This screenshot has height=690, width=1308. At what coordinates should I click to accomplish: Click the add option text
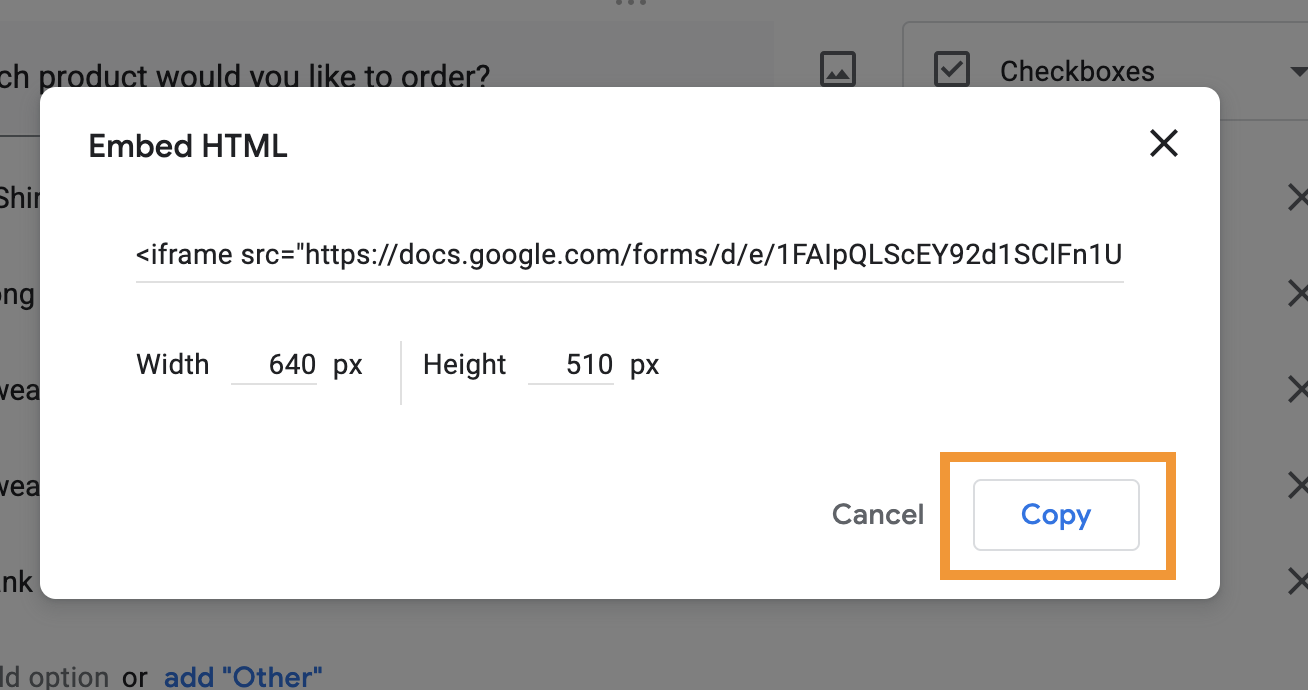click(x=55, y=677)
